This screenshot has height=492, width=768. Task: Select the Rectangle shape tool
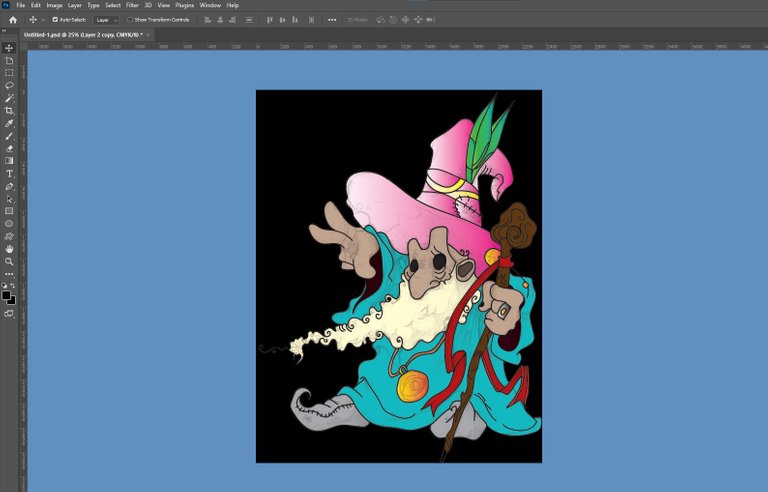tap(9, 211)
